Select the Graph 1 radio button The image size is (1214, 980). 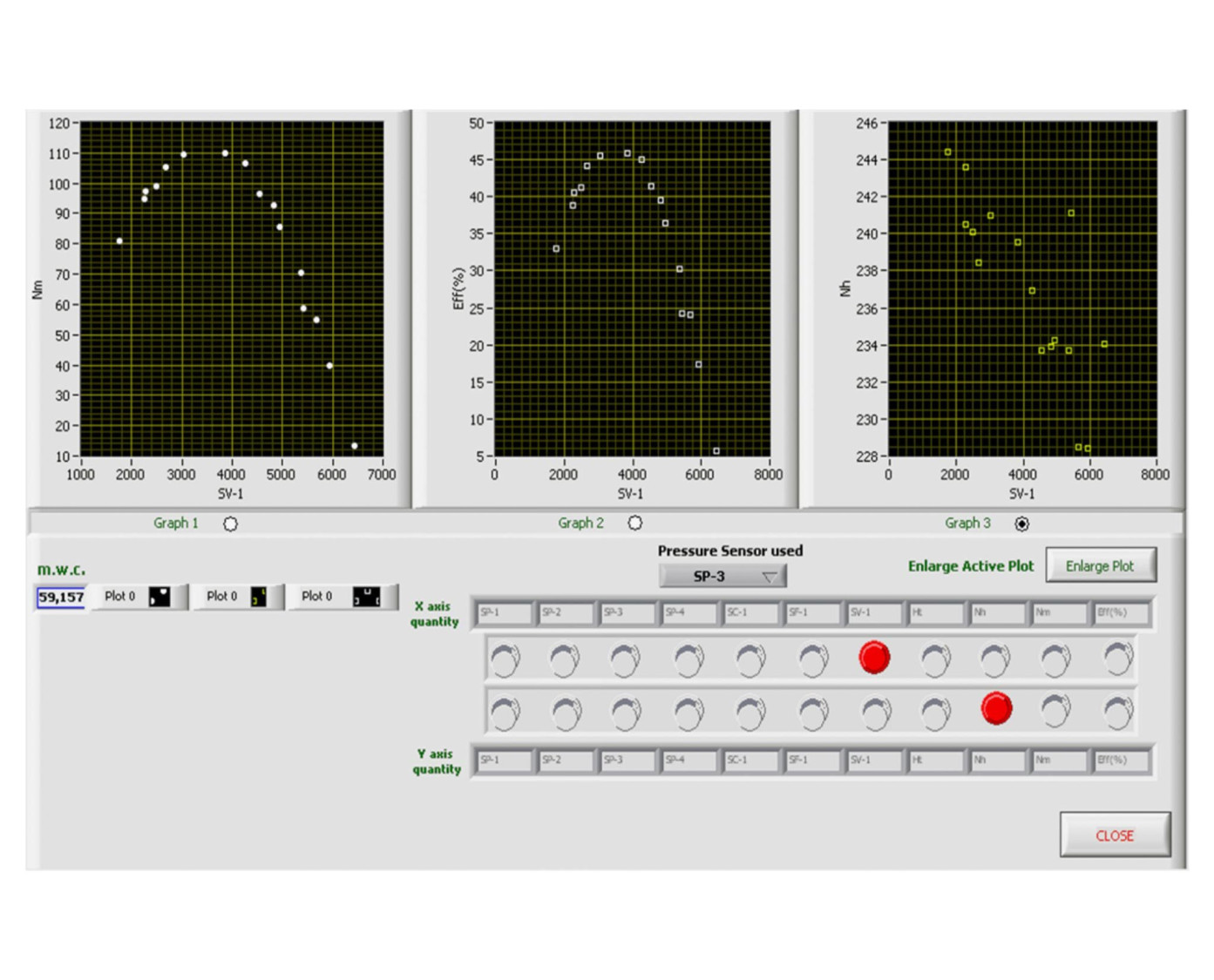[230, 524]
